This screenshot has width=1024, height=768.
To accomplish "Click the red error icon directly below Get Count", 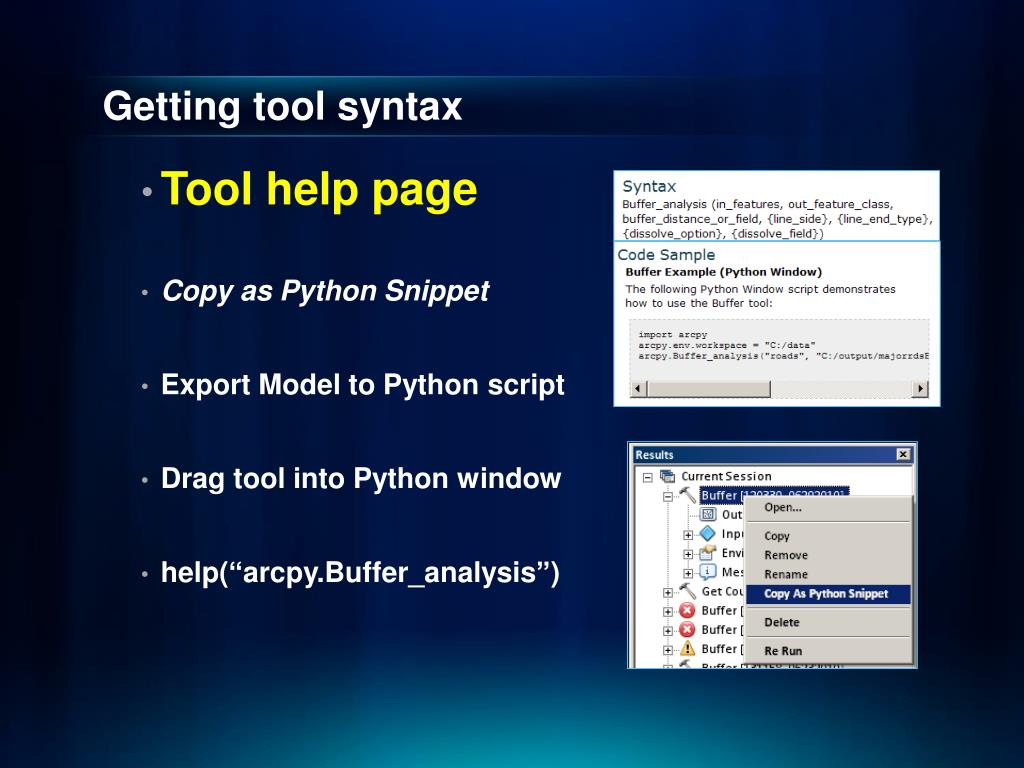I will pos(687,611).
